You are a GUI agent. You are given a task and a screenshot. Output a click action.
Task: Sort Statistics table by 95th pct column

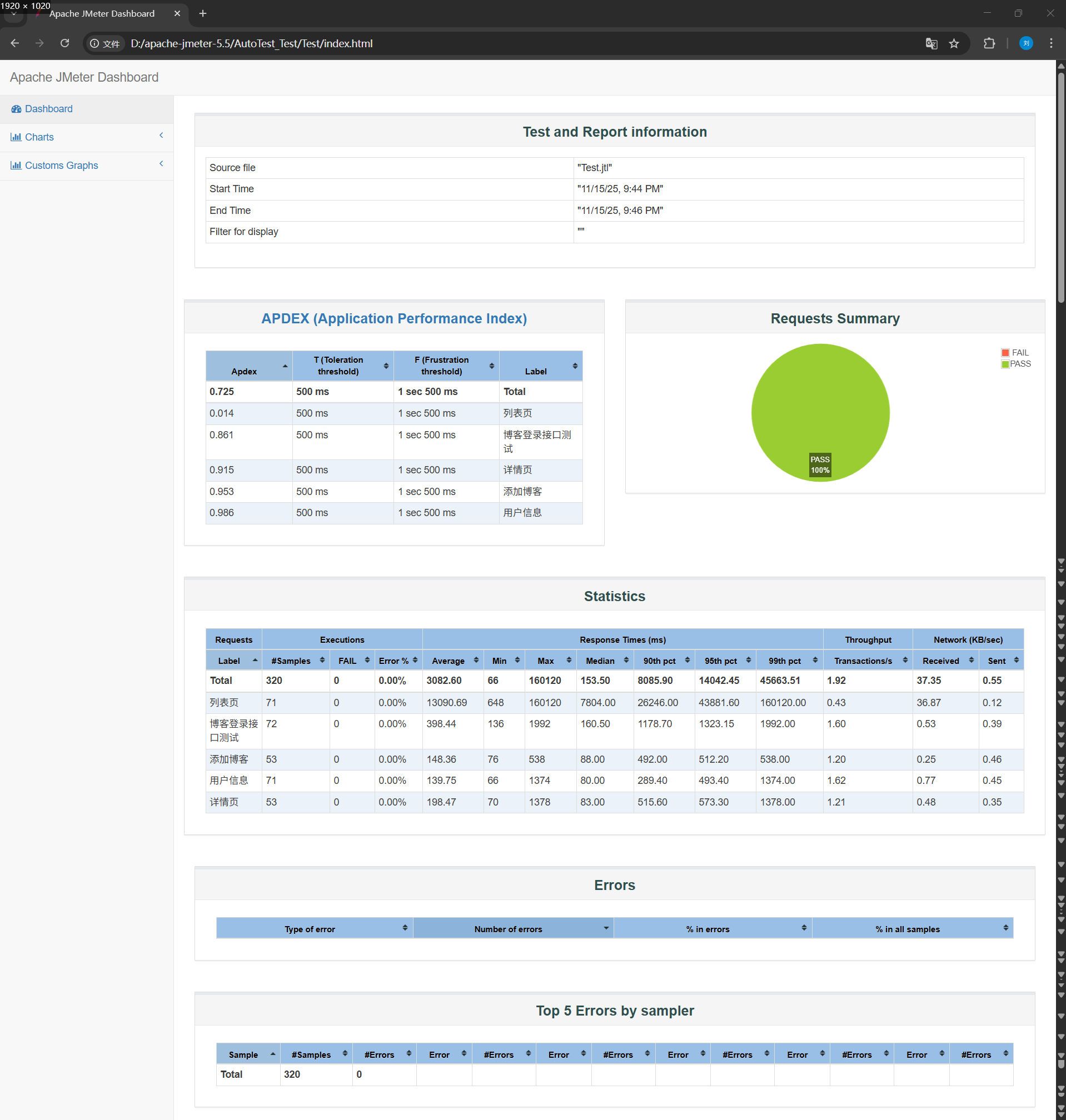tap(725, 661)
